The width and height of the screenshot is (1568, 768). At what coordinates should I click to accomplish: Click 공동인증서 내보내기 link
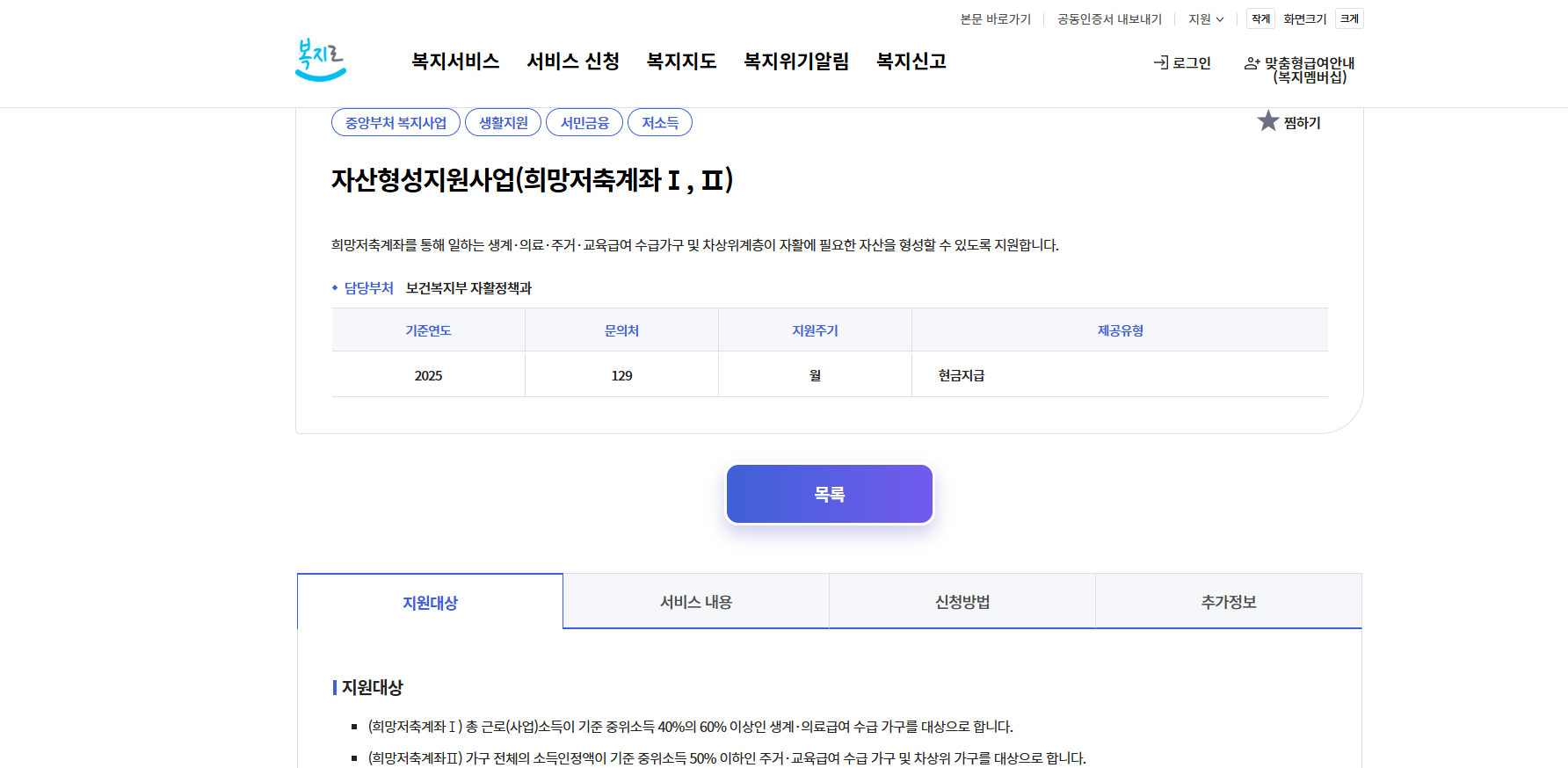1109,19
